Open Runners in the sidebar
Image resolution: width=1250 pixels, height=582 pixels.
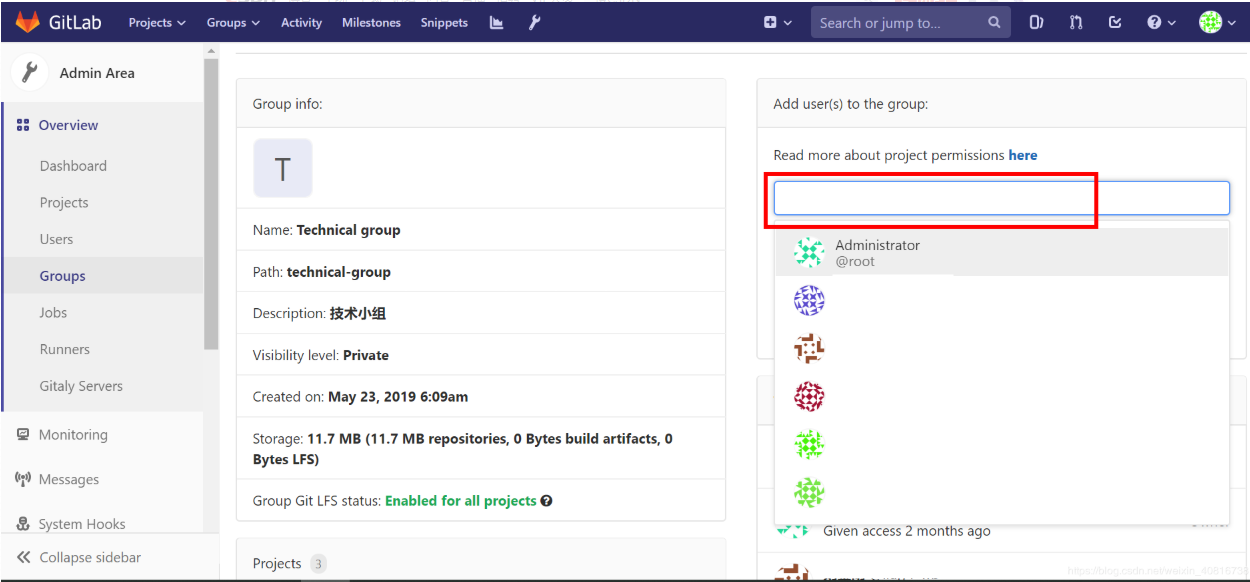point(65,349)
